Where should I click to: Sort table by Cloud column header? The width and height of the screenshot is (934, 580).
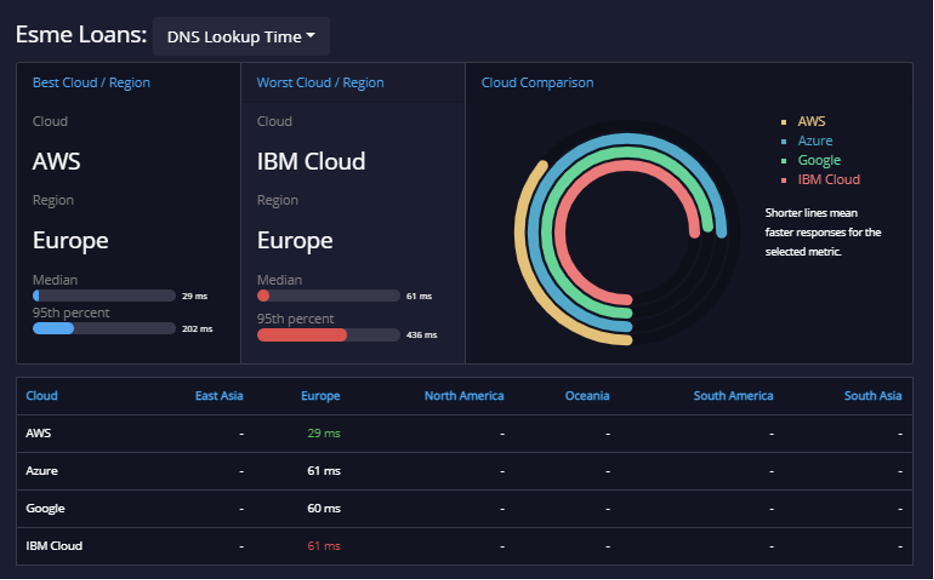[x=42, y=396]
